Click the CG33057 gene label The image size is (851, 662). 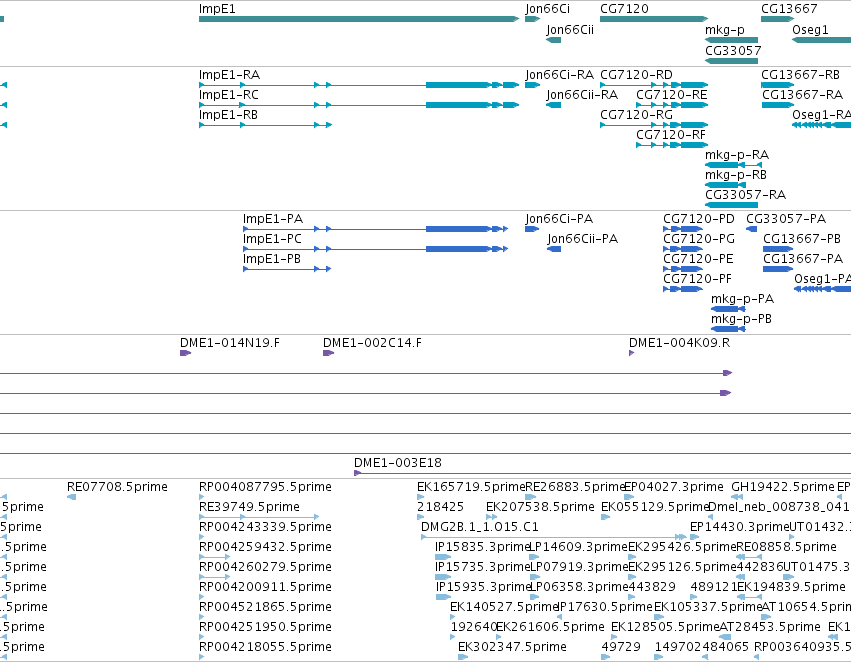[x=733, y=50]
